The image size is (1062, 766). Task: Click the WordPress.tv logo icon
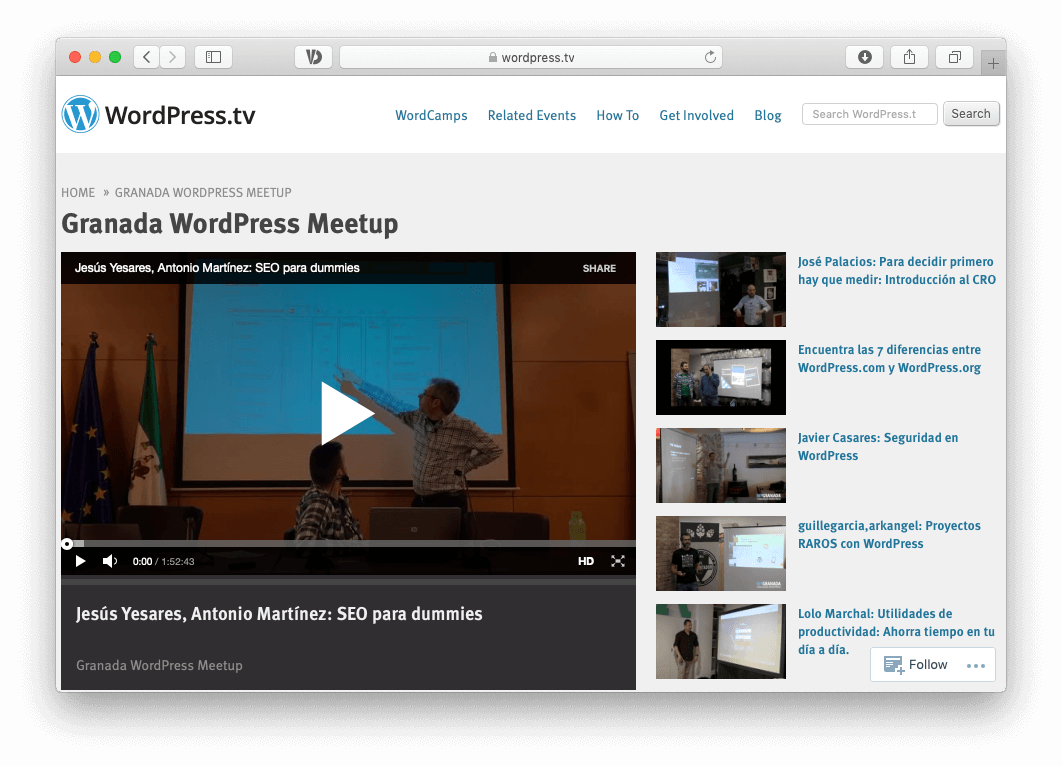coord(81,115)
